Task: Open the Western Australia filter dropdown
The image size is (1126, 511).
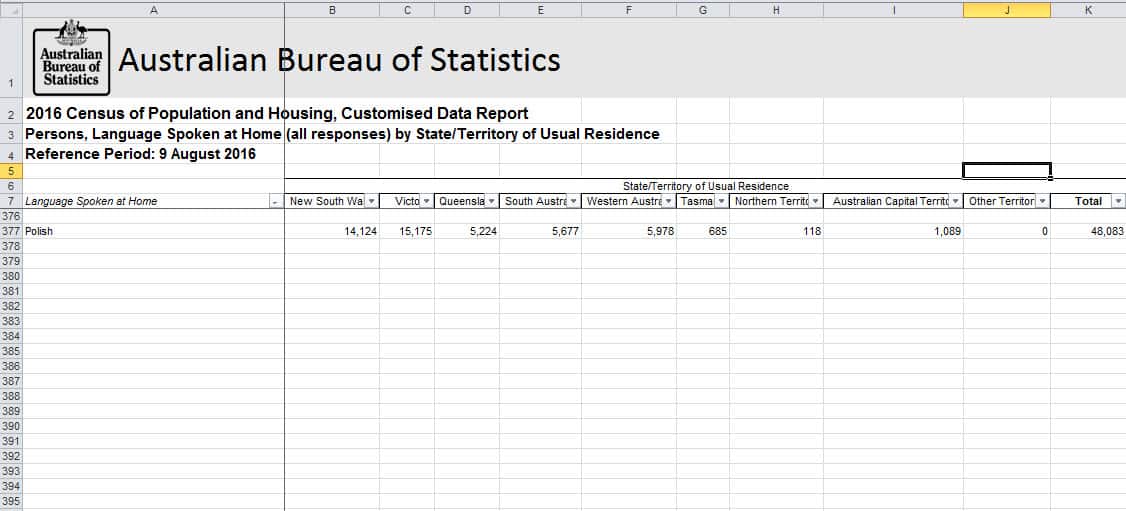Action: click(668, 202)
